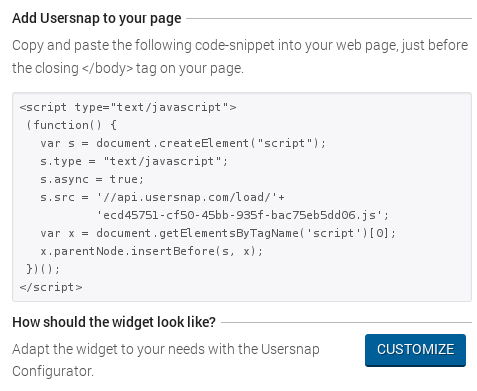The height and width of the screenshot is (391, 477).
Task: Click the 'var s' declaration in the snippet
Action: (x=57, y=143)
